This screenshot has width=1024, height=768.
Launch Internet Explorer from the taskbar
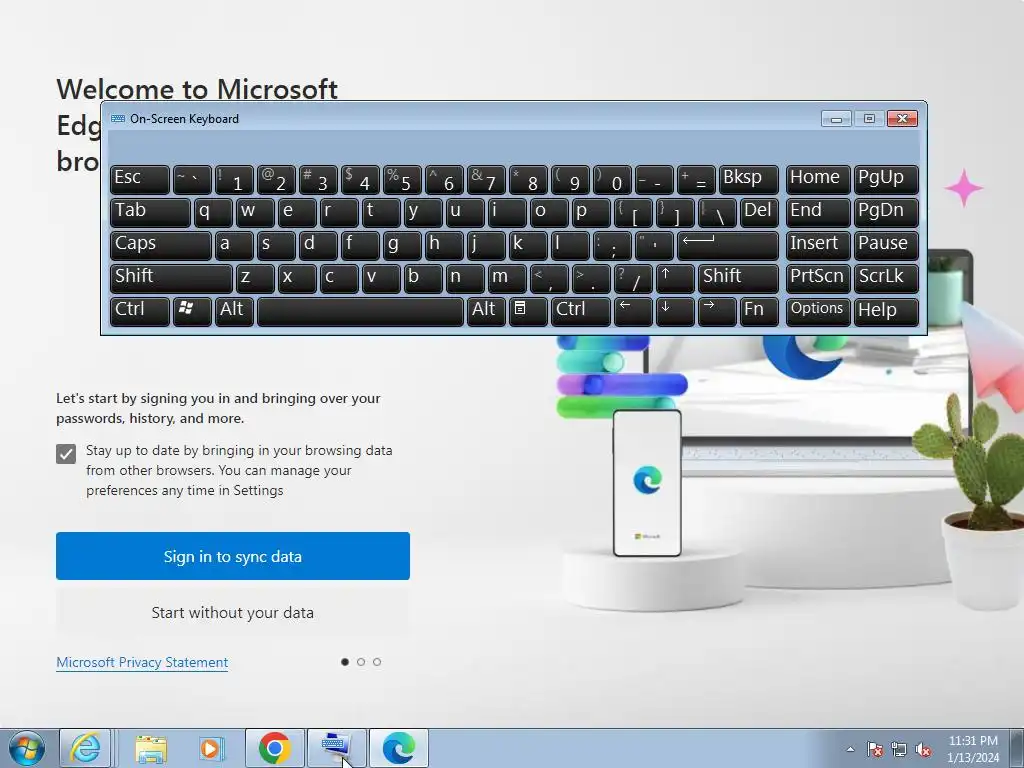tap(86, 748)
